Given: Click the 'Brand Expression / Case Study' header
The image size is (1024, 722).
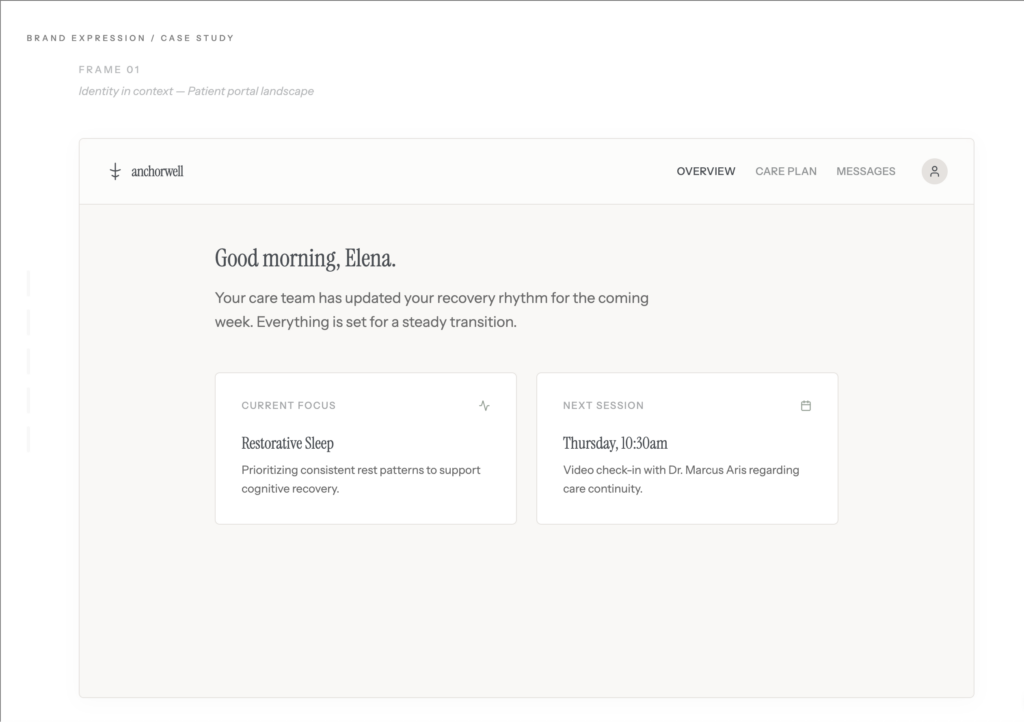Looking at the screenshot, I should coord(130,38).
